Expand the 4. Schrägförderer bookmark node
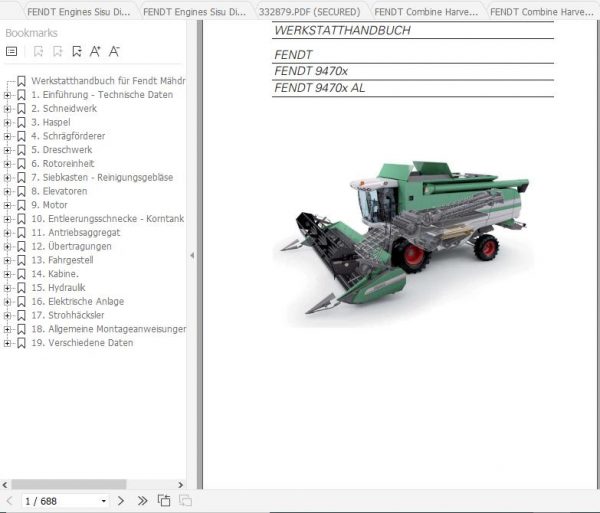The image size is (600, 513). pos(7,137)
